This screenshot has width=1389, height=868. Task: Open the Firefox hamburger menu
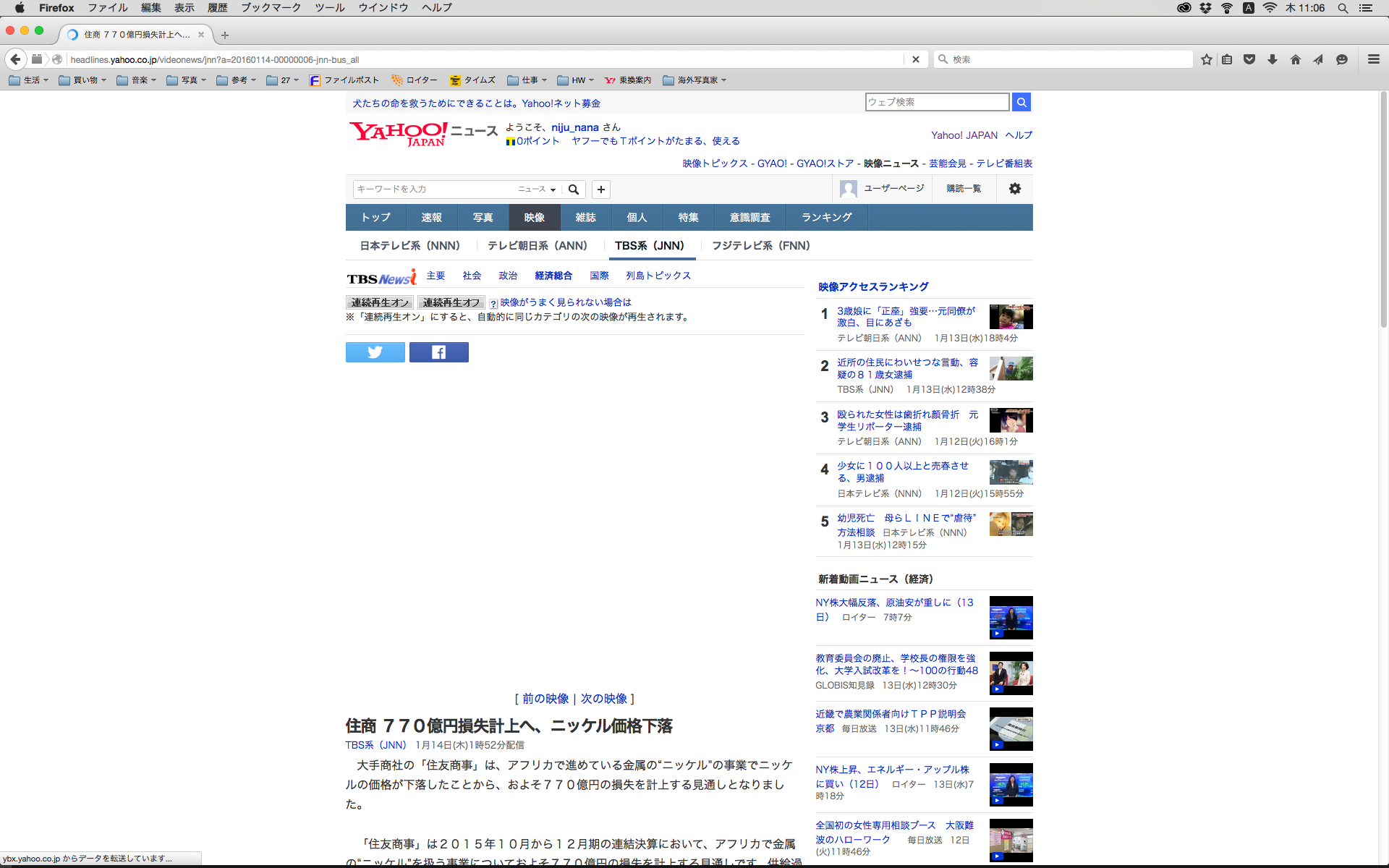point(1373,59)
